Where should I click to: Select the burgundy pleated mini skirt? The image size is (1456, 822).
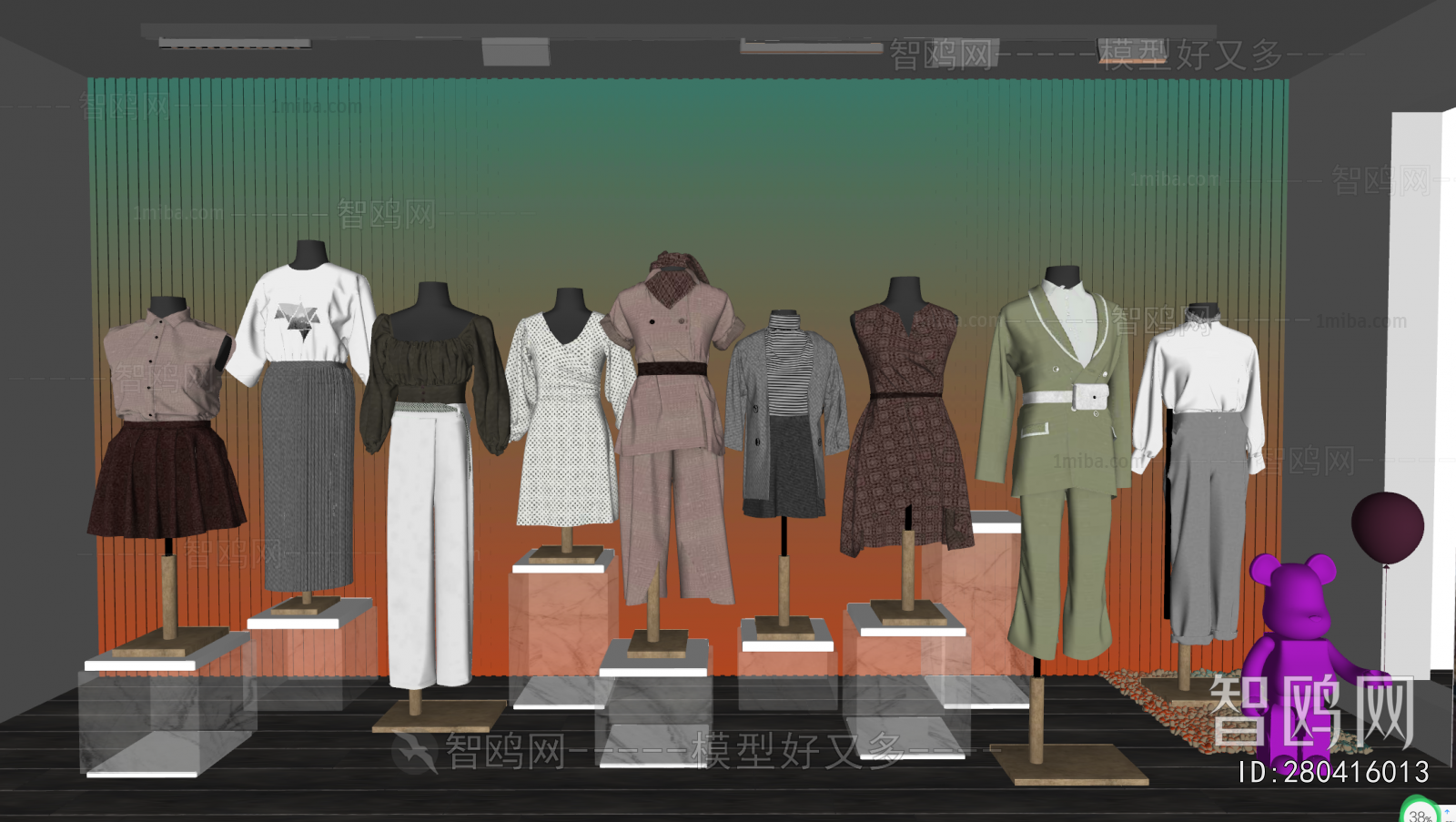click(166, 481)
